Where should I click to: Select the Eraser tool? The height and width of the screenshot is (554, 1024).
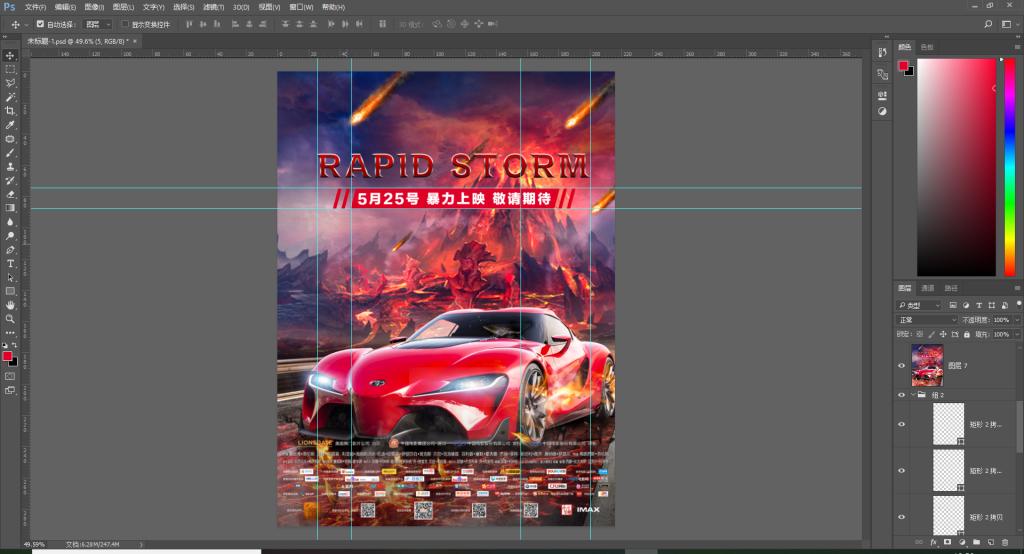(x=10, y=194)
